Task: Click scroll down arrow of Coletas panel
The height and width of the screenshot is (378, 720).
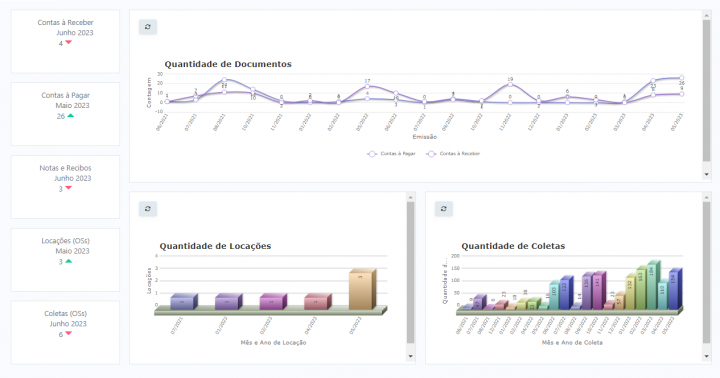Action: tap(706, 356)
